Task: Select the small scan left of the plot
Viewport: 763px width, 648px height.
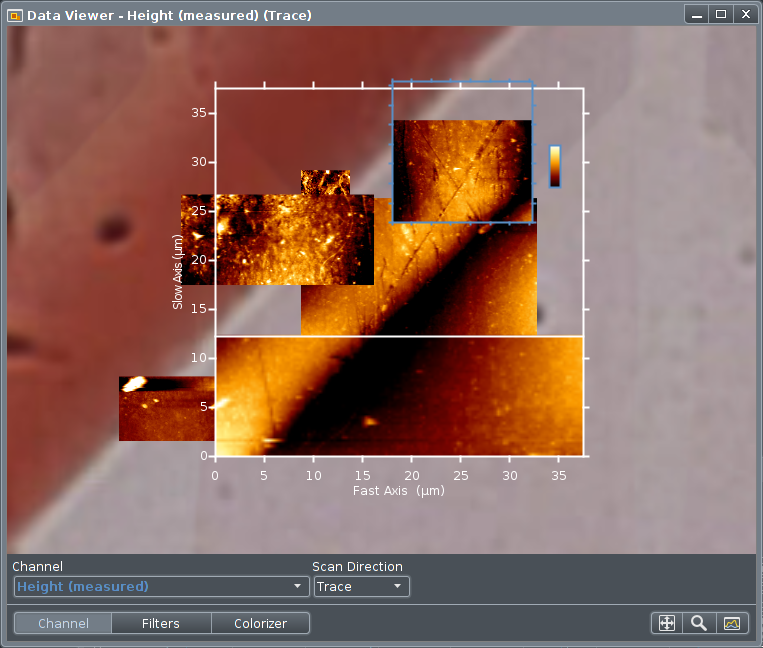Action: coord(165,408)
